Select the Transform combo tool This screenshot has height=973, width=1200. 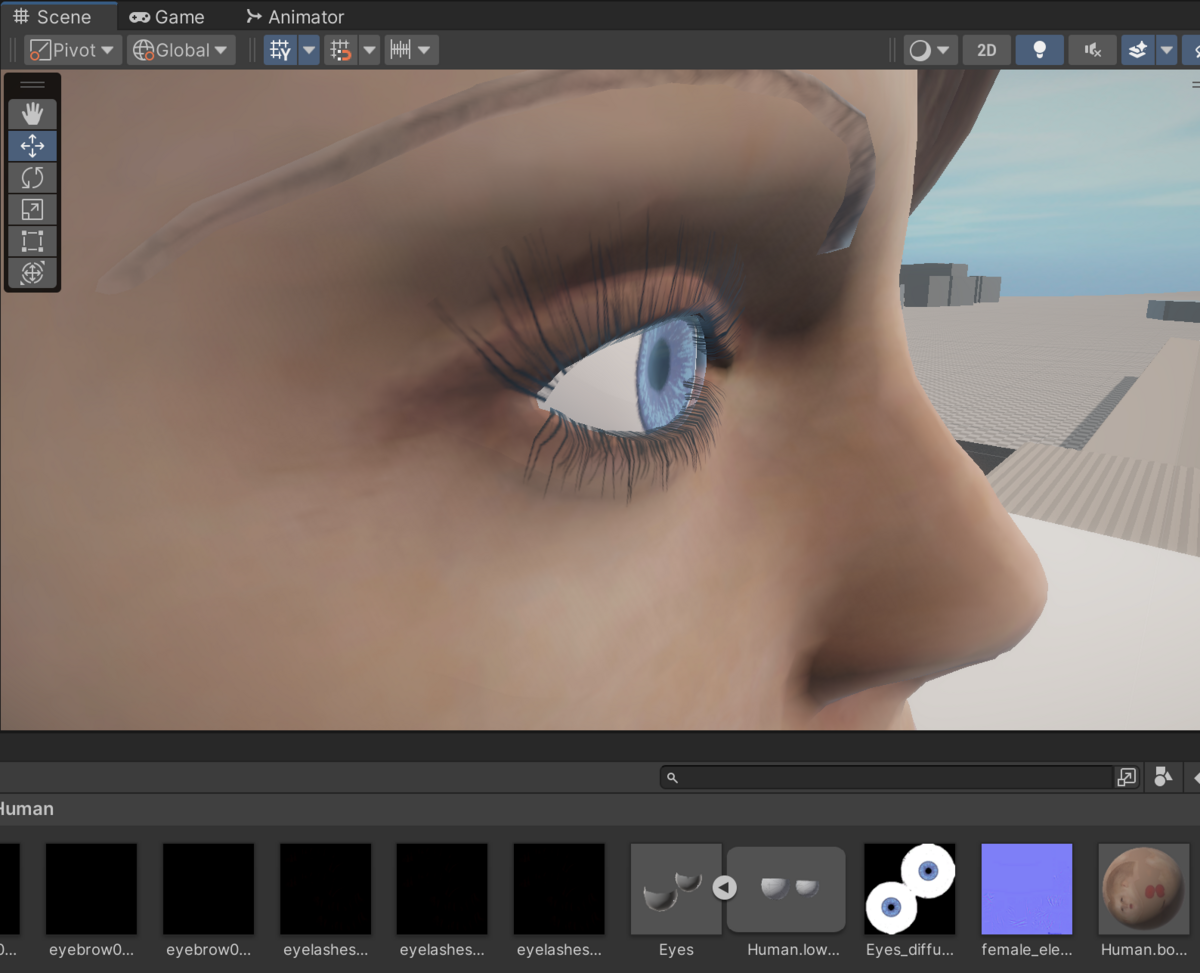pyautogui.click(x=32, y=273)
